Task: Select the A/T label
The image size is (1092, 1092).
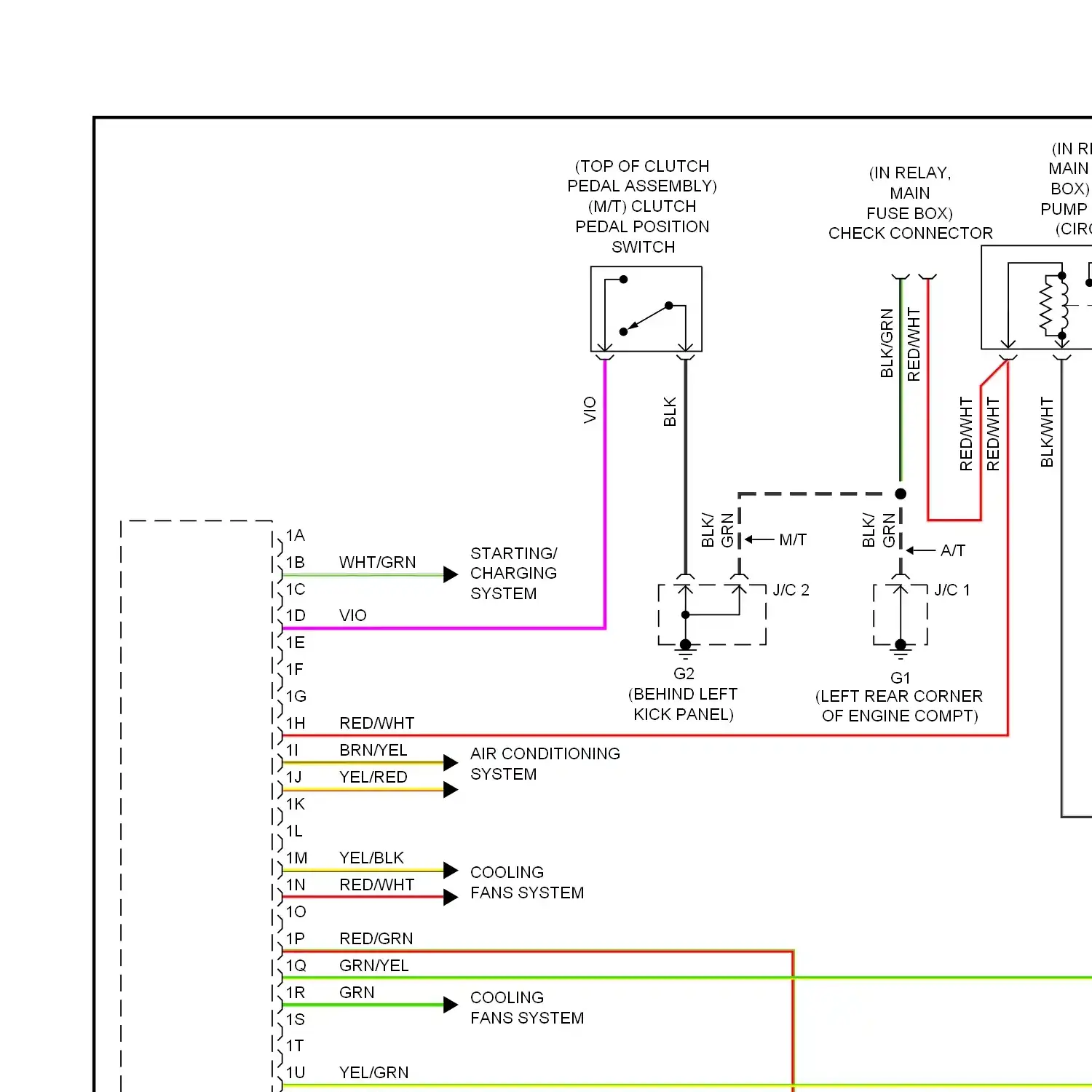Action: click(952, 550)
